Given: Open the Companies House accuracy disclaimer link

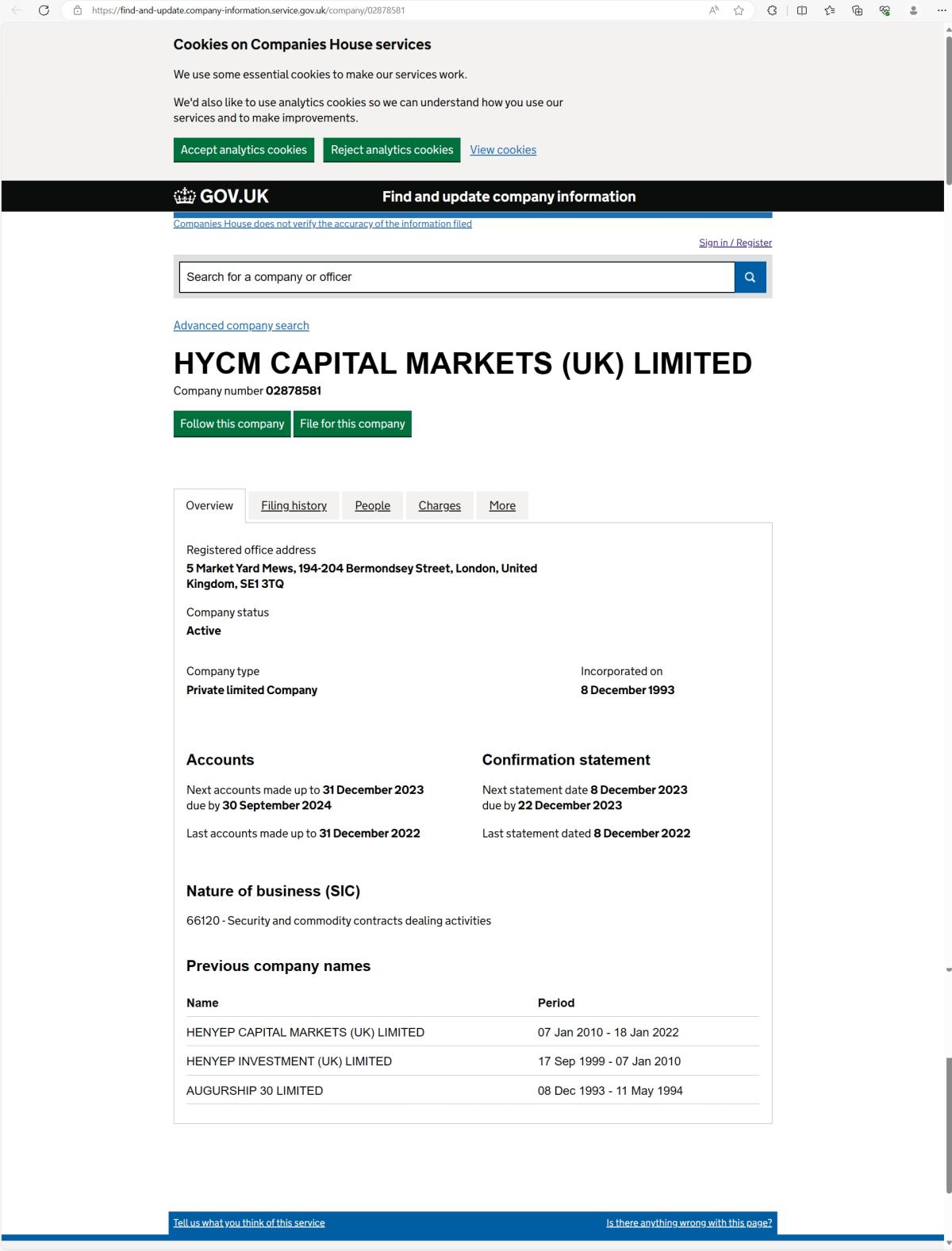Looking at the screenshot, I should (323, 224).
